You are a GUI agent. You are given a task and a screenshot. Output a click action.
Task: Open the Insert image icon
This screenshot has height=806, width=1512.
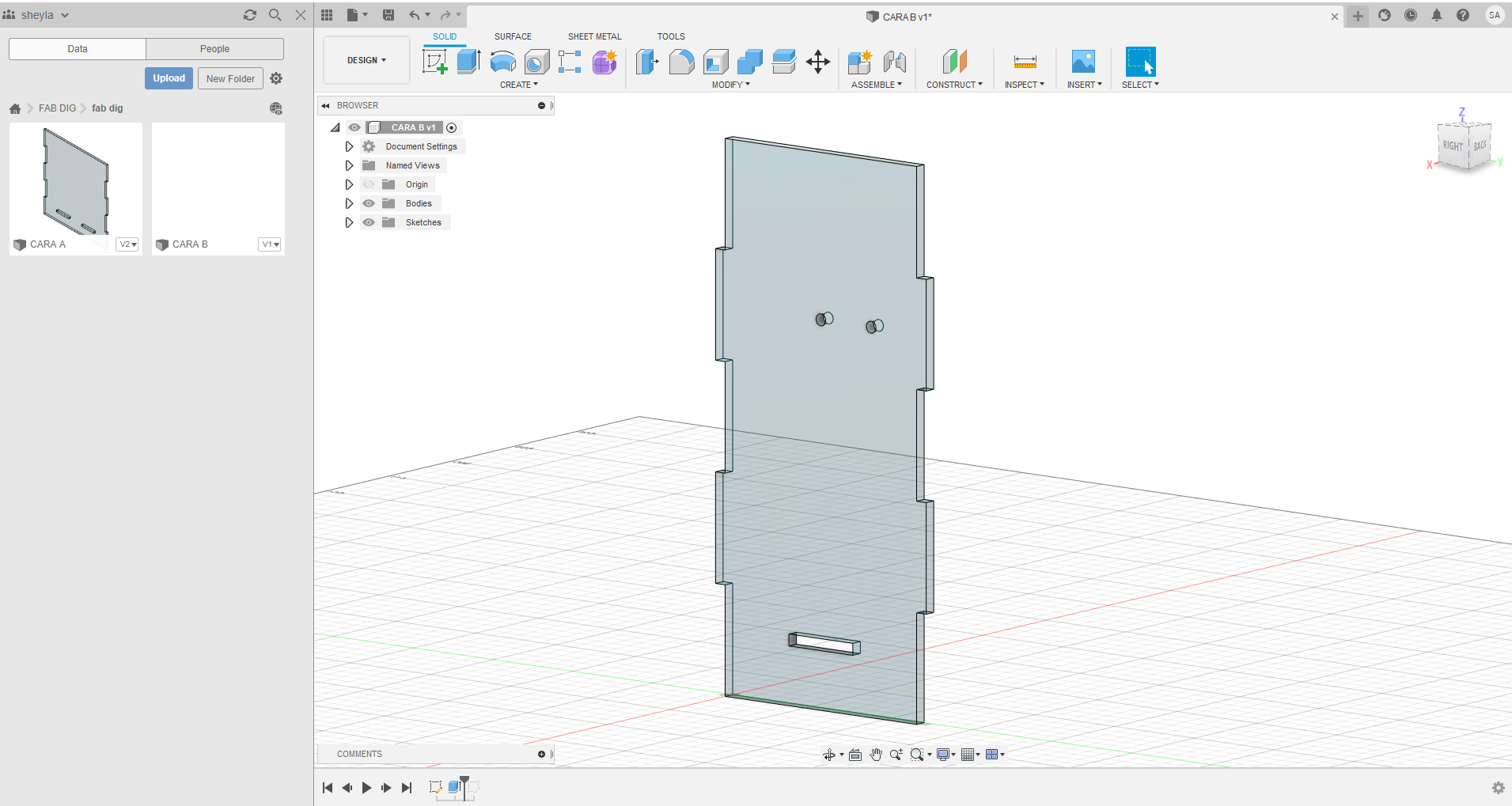click(x=1083, y=62)
